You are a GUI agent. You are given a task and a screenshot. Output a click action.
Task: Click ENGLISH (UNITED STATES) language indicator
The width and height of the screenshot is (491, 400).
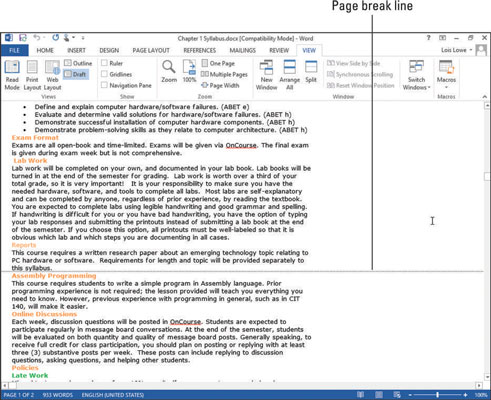pyautogui.click(x=113, y=395)
